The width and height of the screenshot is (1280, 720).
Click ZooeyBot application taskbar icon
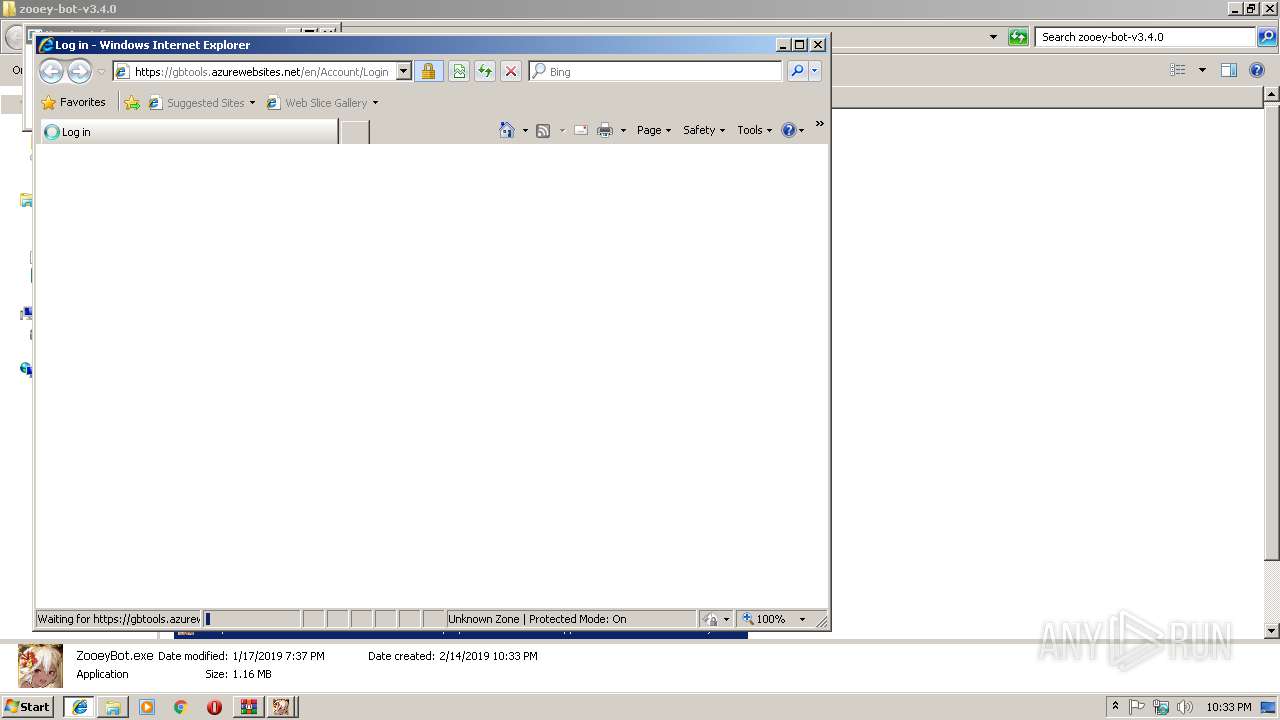282,707
